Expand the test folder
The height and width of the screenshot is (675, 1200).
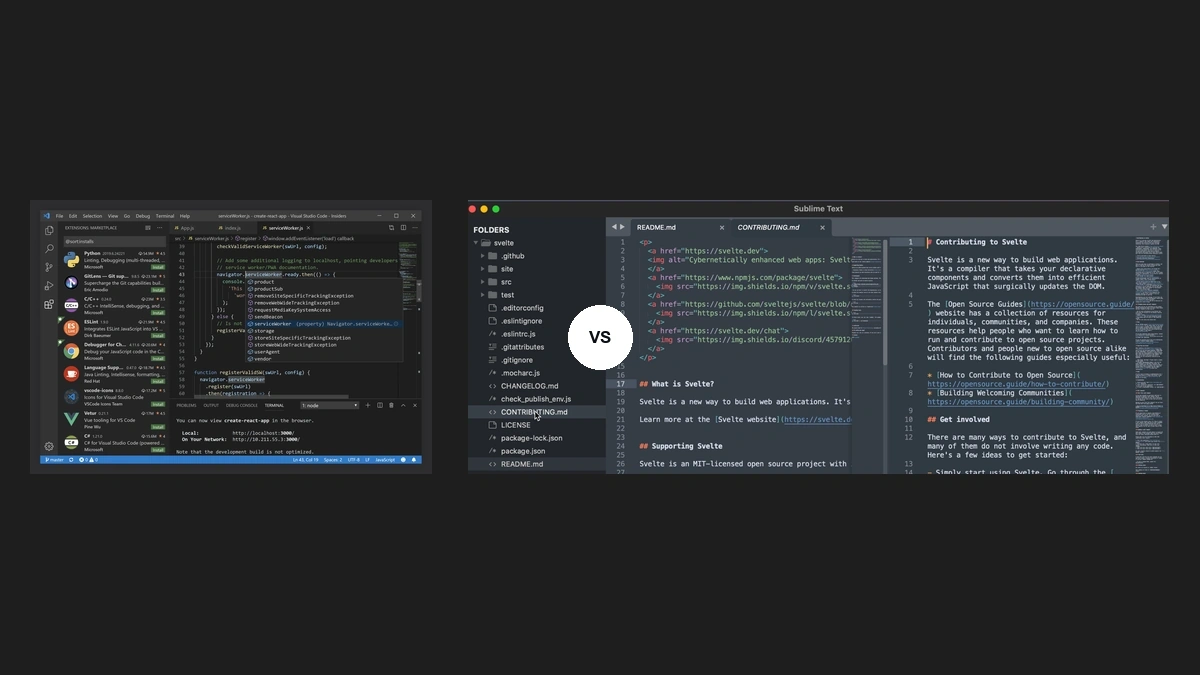pos(483,295)
